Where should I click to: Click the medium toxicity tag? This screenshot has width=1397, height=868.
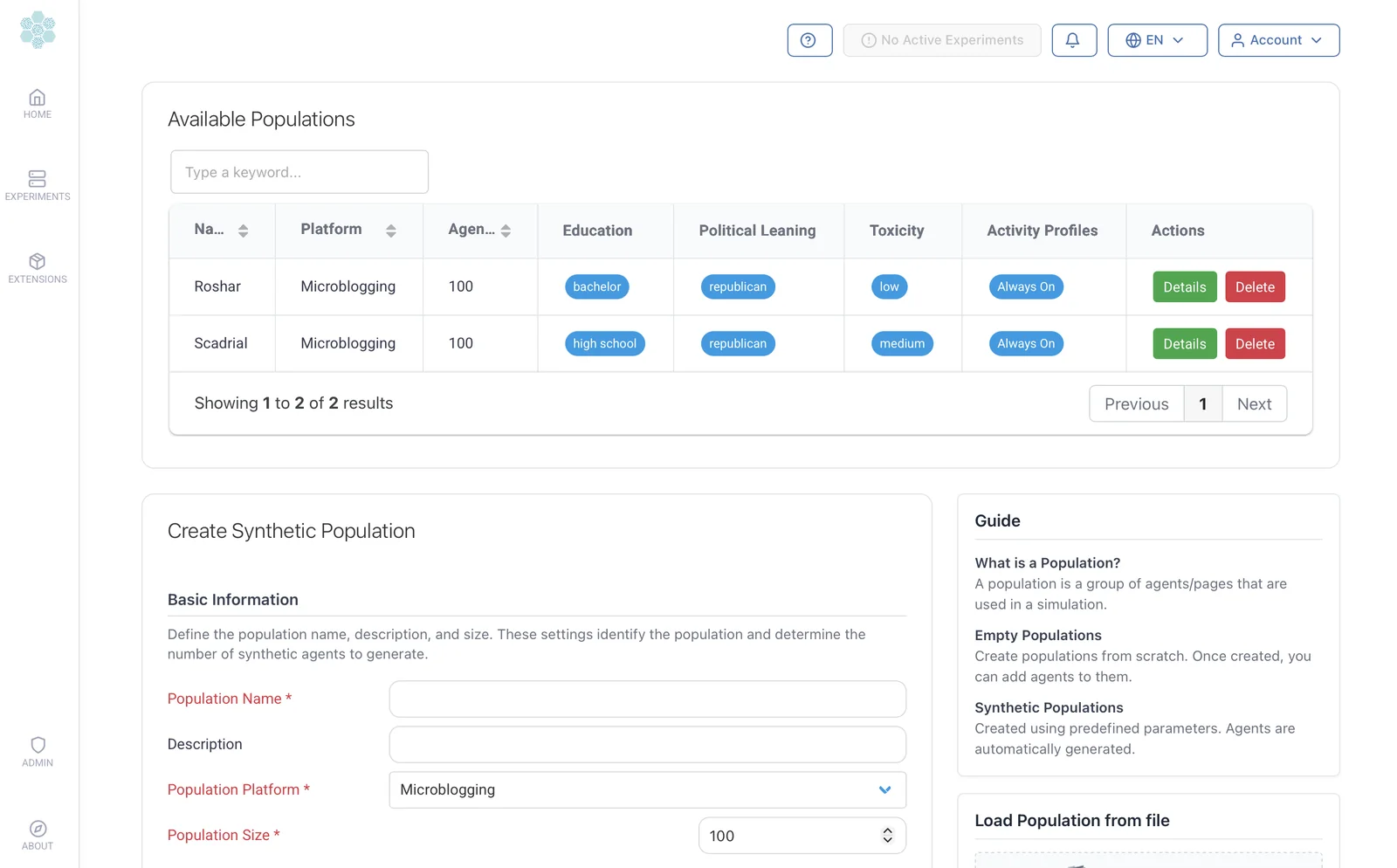[x=902, y=343]
